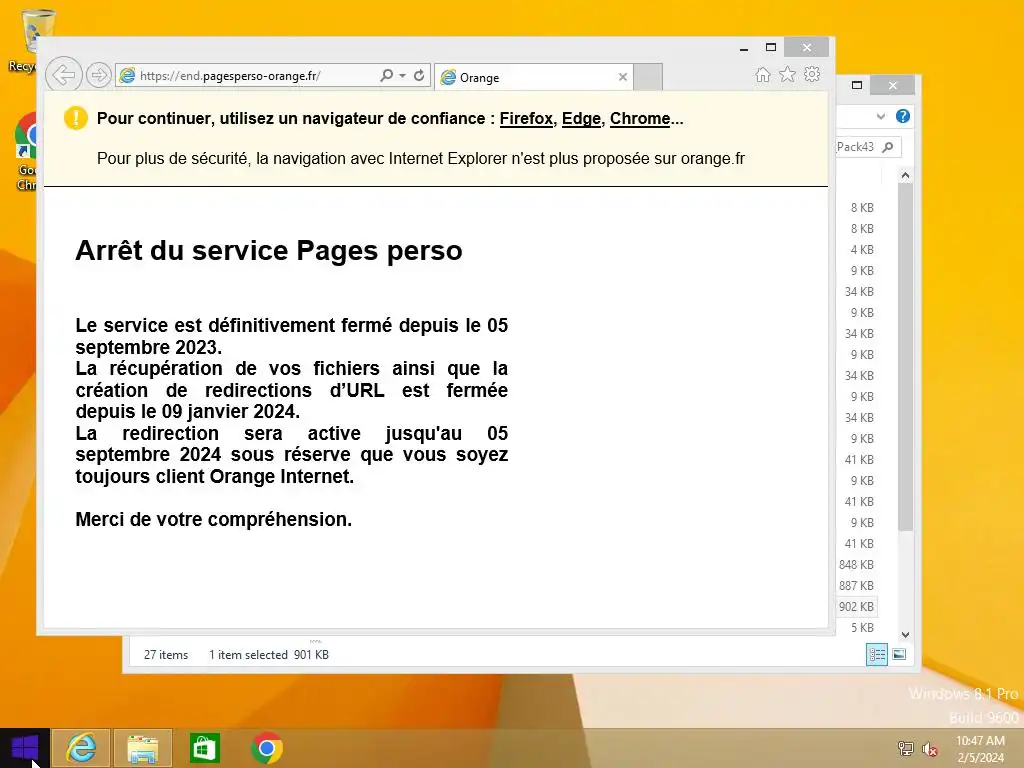Maximize the File Explorer window

(x=857, y=85)
